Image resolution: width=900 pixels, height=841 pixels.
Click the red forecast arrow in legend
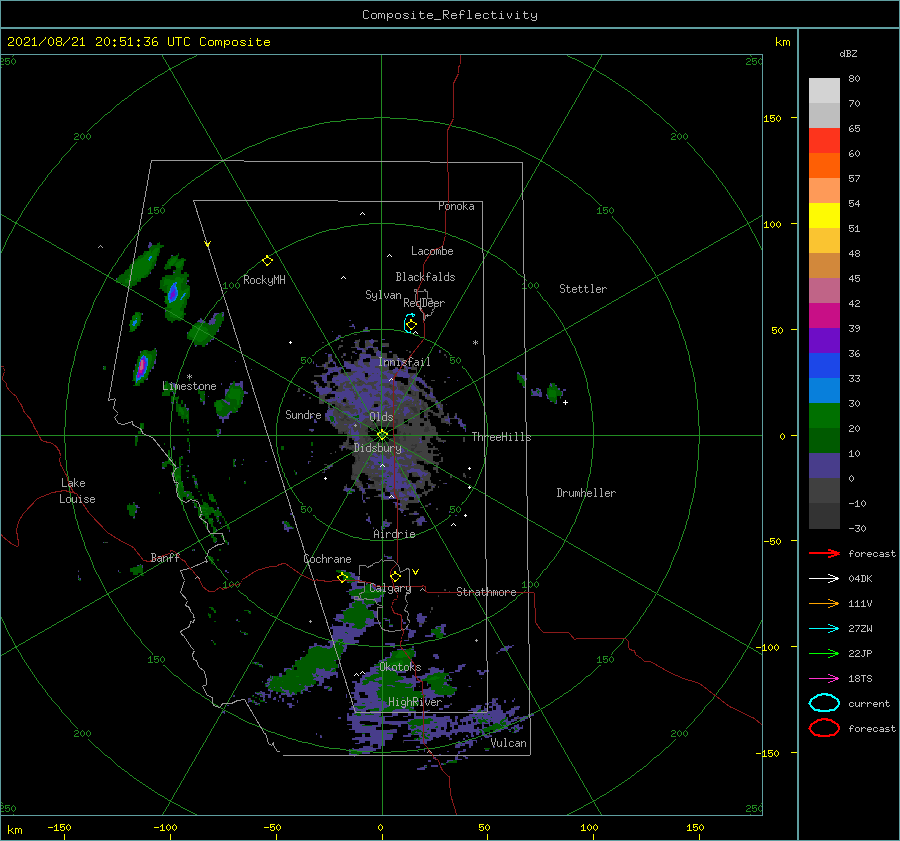824,553
